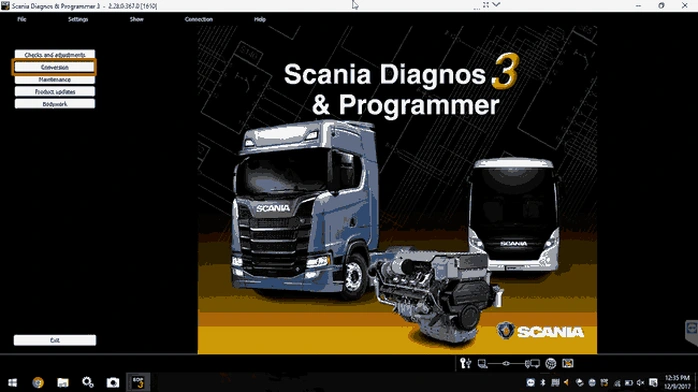This screenshot has height=392, width=698.
Task: Click the Product updates button
Action: point(55,92)
